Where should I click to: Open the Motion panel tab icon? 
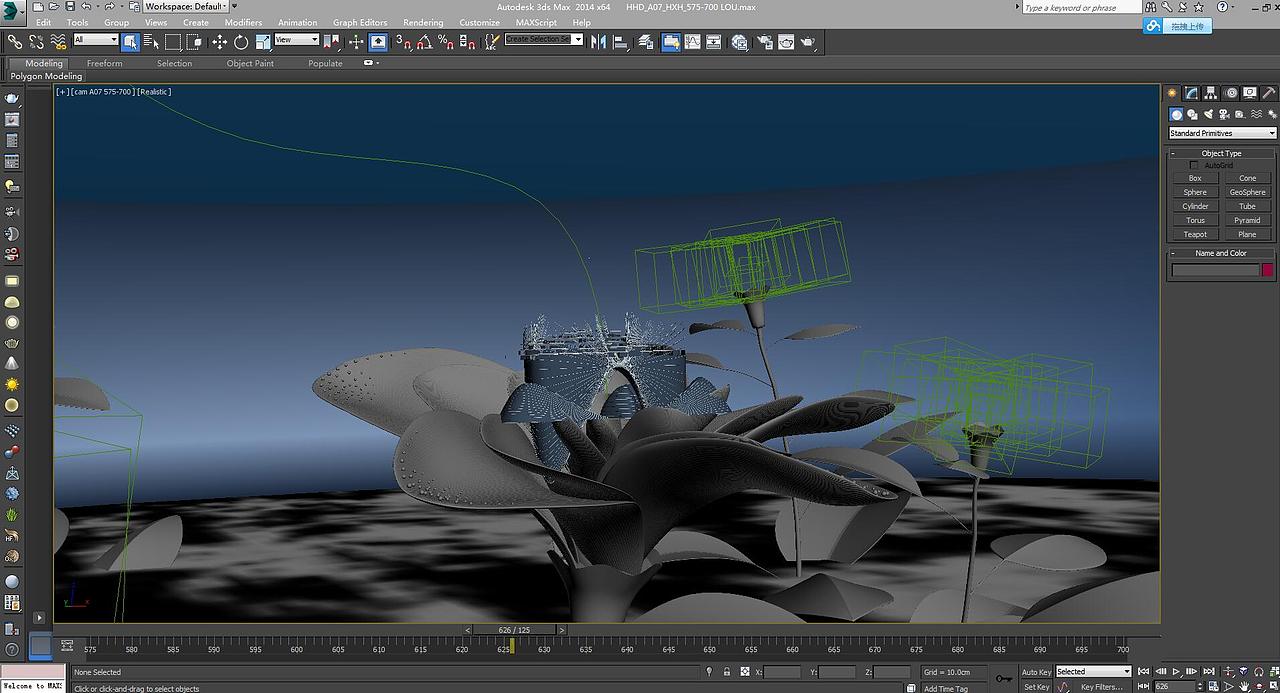(1231, 93)
